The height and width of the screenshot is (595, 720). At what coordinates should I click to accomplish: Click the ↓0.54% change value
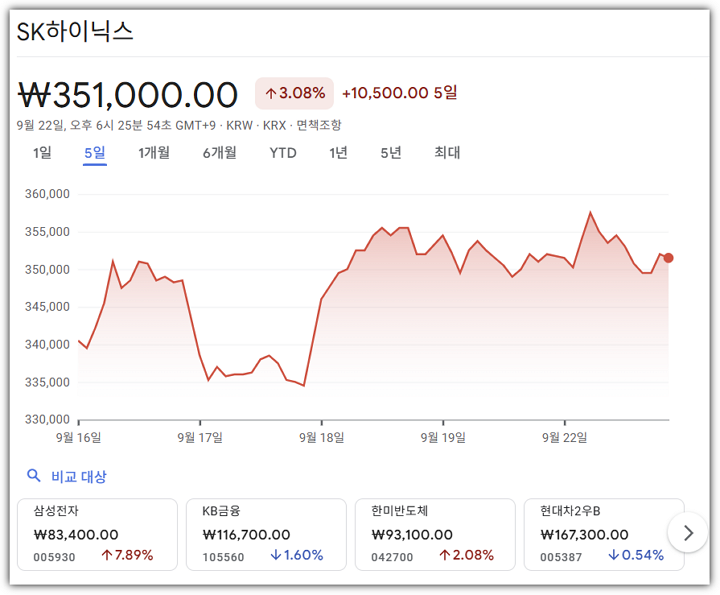[x=636, y=555]
